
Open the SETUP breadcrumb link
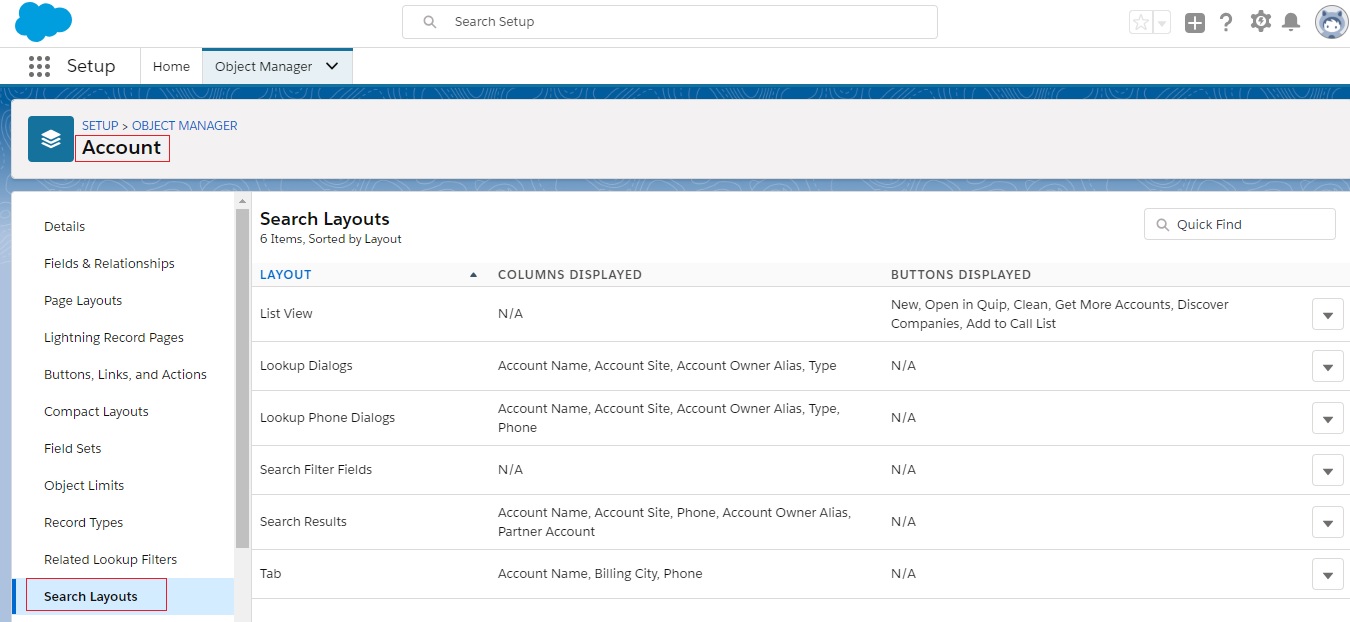99,125
